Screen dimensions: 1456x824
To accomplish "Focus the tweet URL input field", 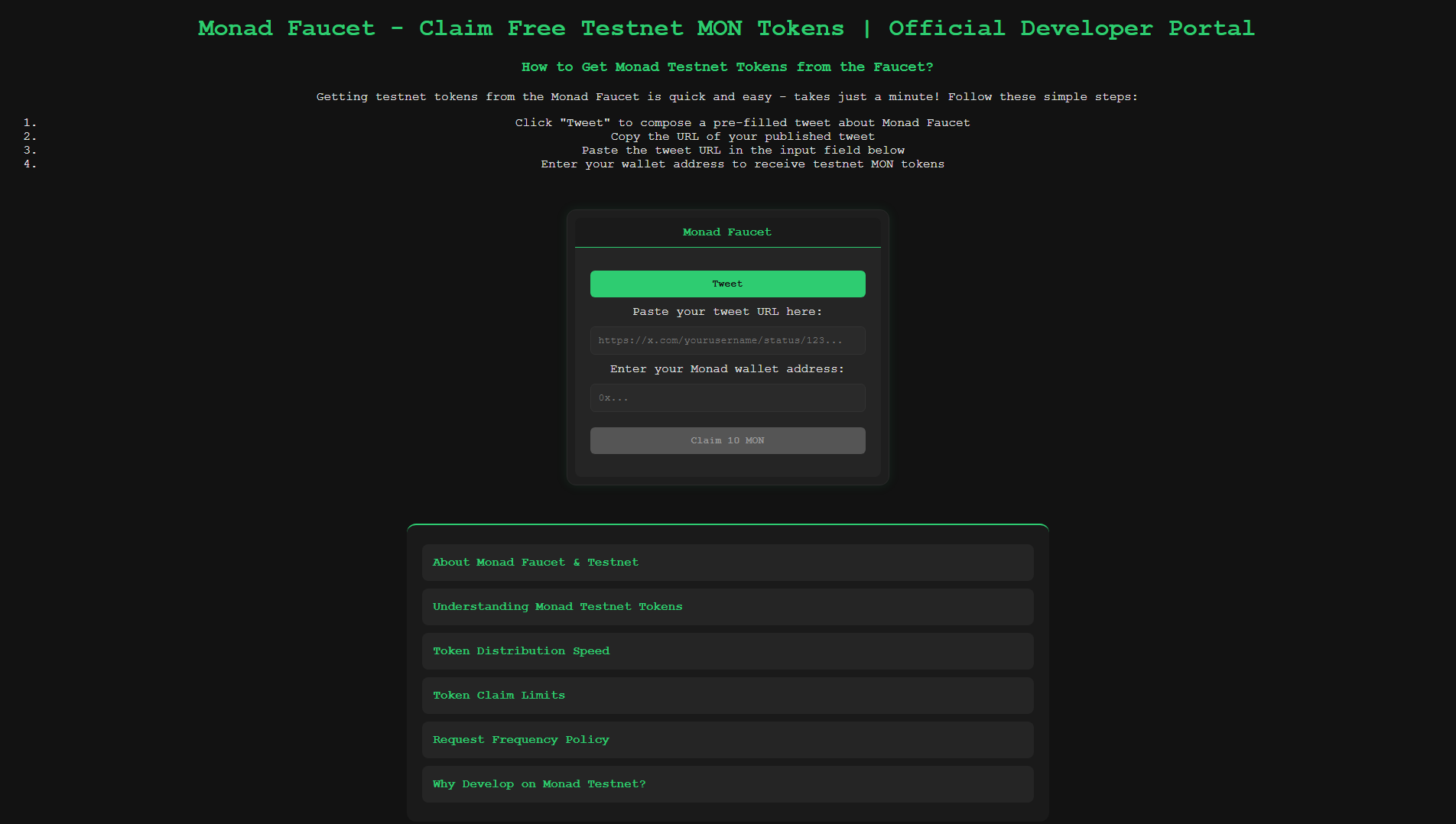I will [x=727, y=340].
